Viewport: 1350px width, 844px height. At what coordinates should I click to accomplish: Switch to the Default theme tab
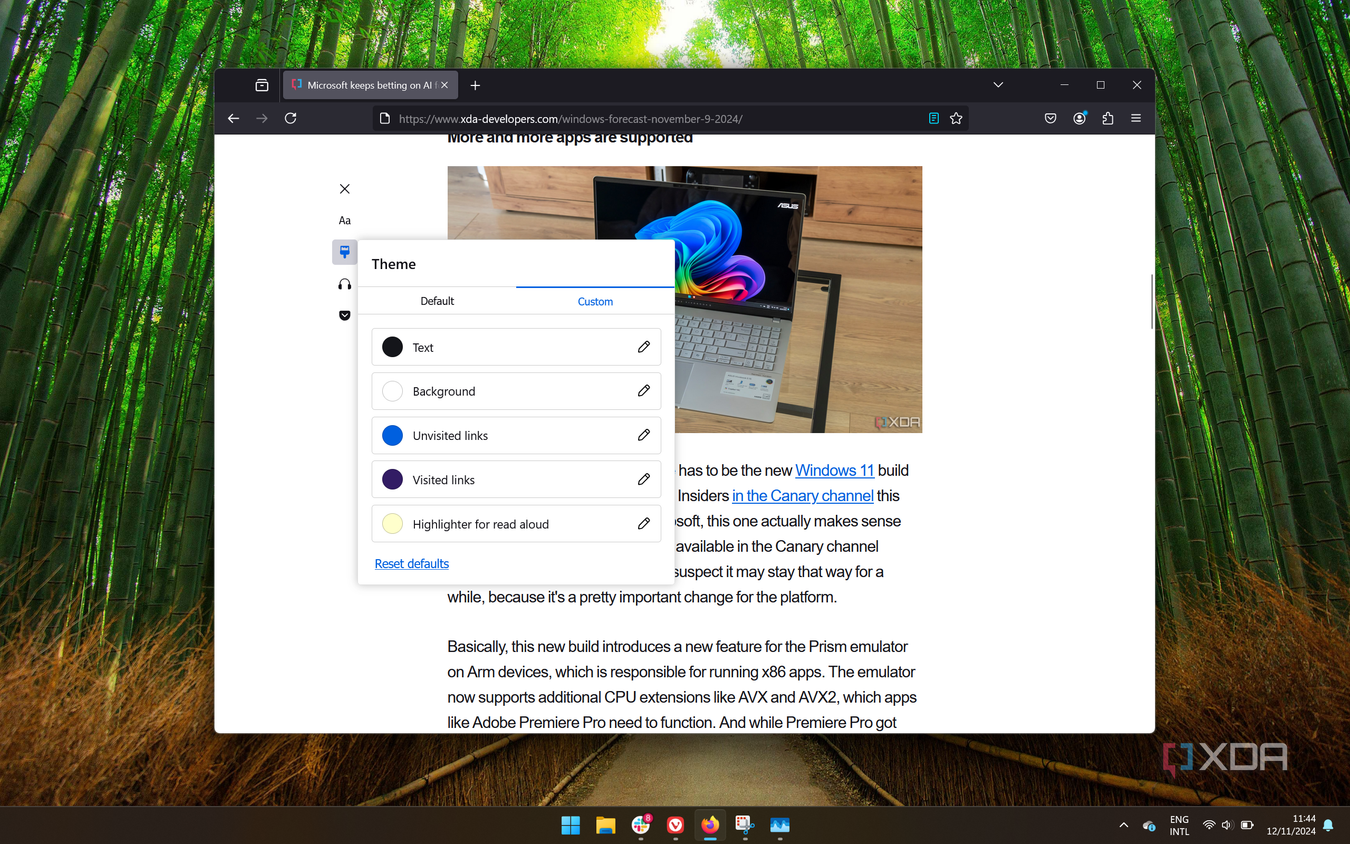(437, 301)
